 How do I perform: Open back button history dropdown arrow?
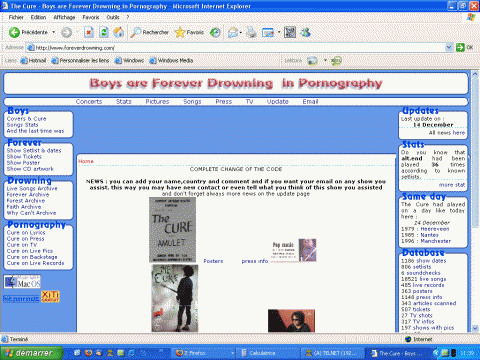(54, 32)
